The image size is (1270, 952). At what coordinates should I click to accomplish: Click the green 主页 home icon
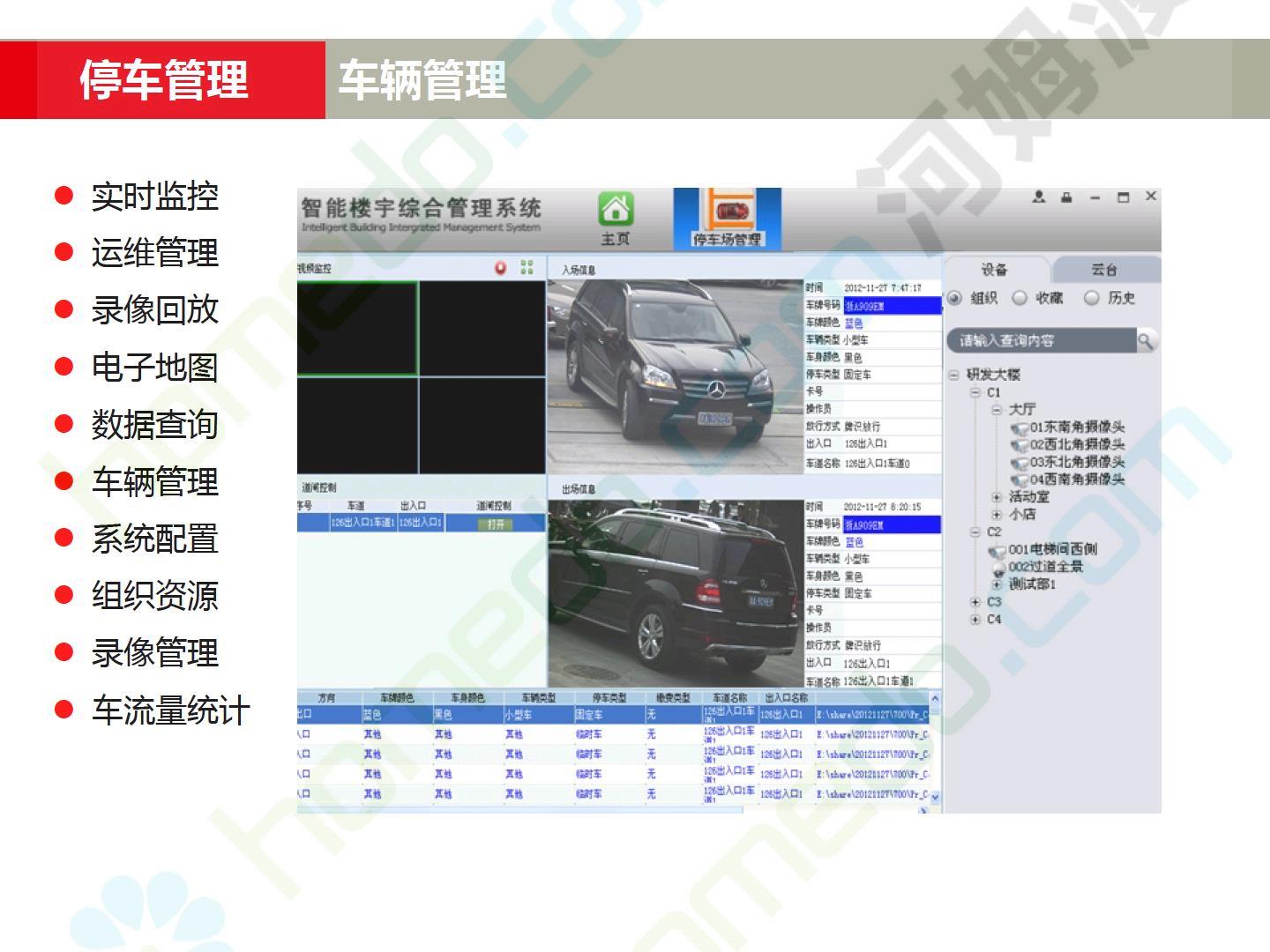616,212
